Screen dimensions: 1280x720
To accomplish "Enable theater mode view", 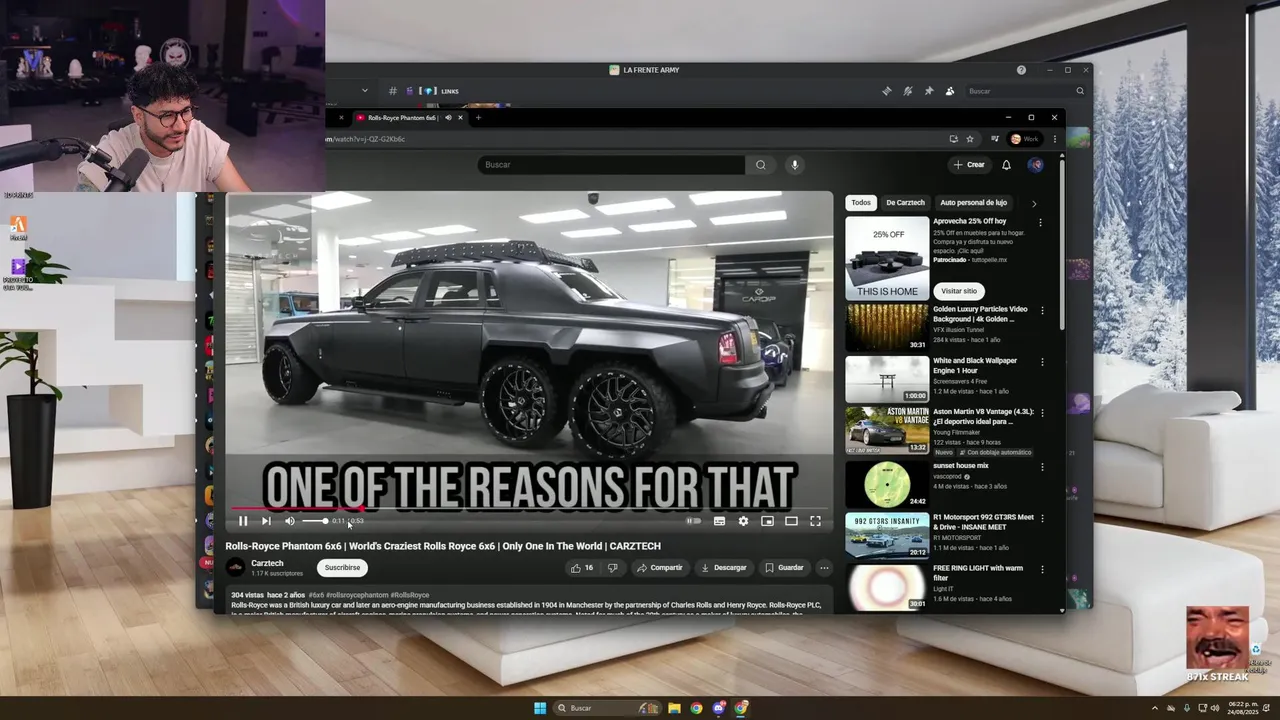I will point(791,521).
